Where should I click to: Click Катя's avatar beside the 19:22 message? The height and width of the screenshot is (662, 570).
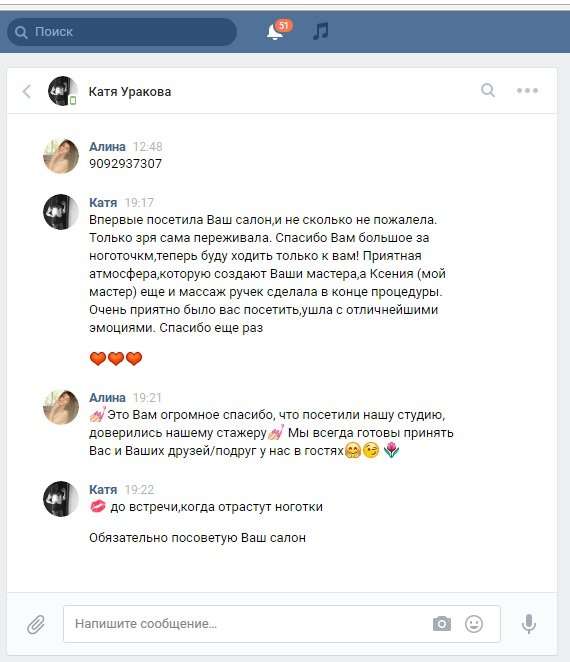coord(61,499)
